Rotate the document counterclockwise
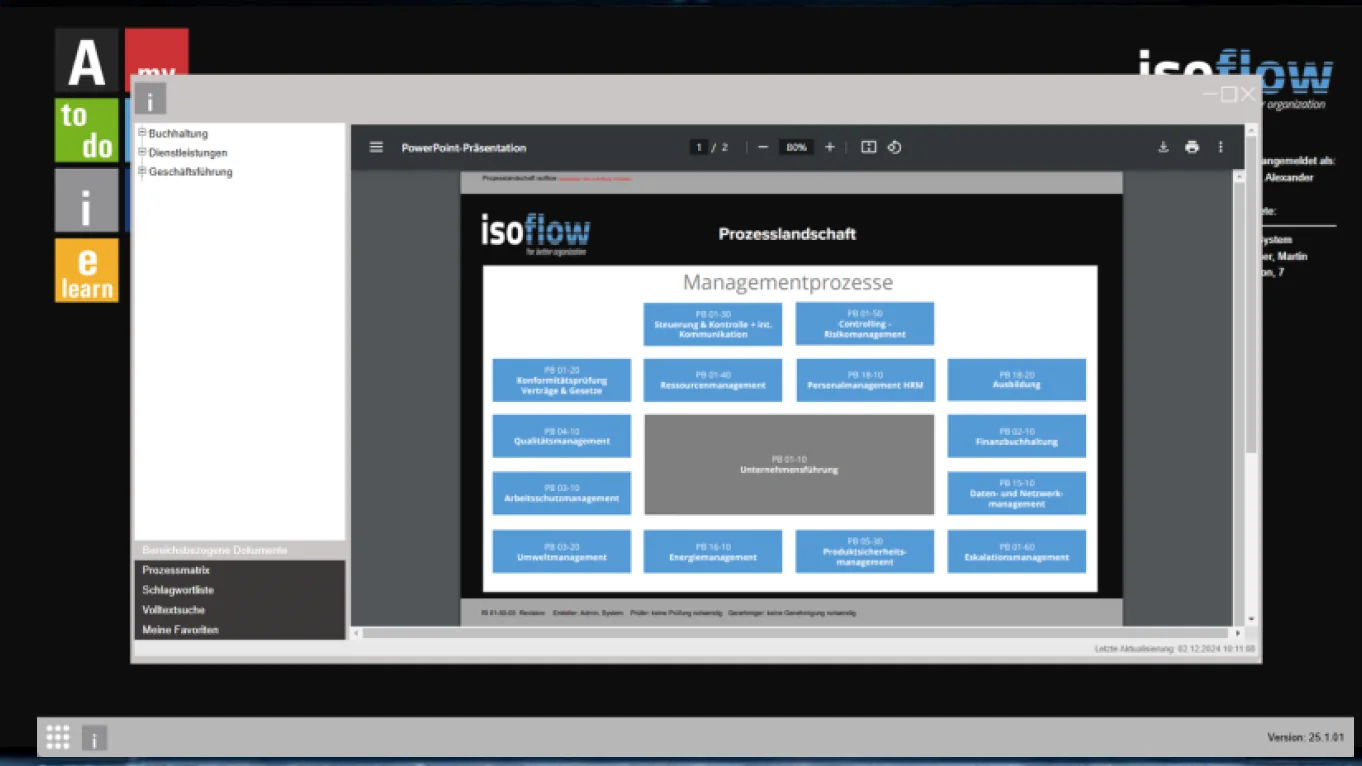The width and height of the screenshot is (1362, 766). pos(894,147)
